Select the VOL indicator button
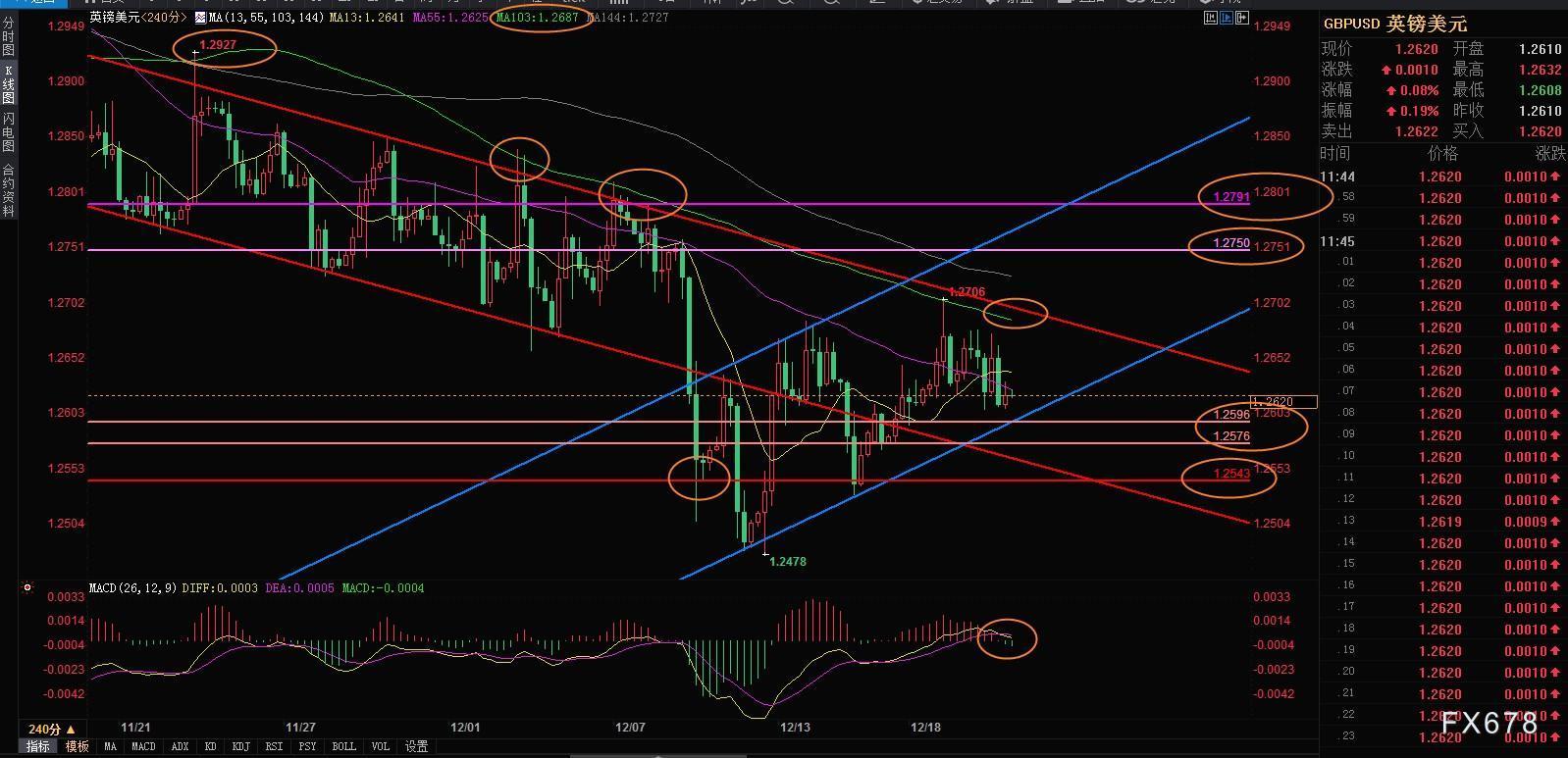The width and height of the screenshot is (1568, 758). coord(381,746)
